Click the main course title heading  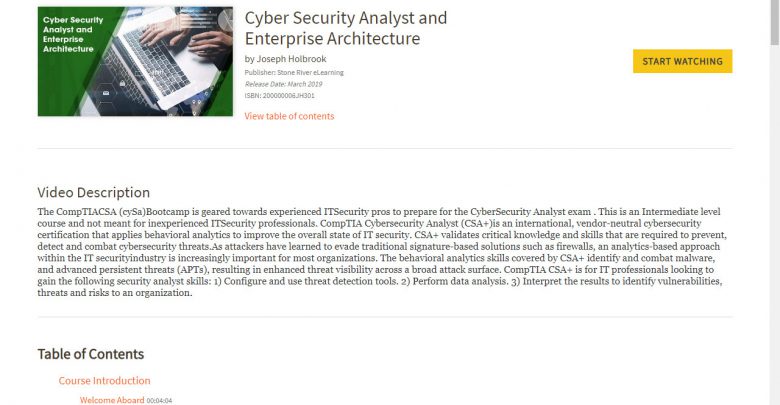point(346,28)
